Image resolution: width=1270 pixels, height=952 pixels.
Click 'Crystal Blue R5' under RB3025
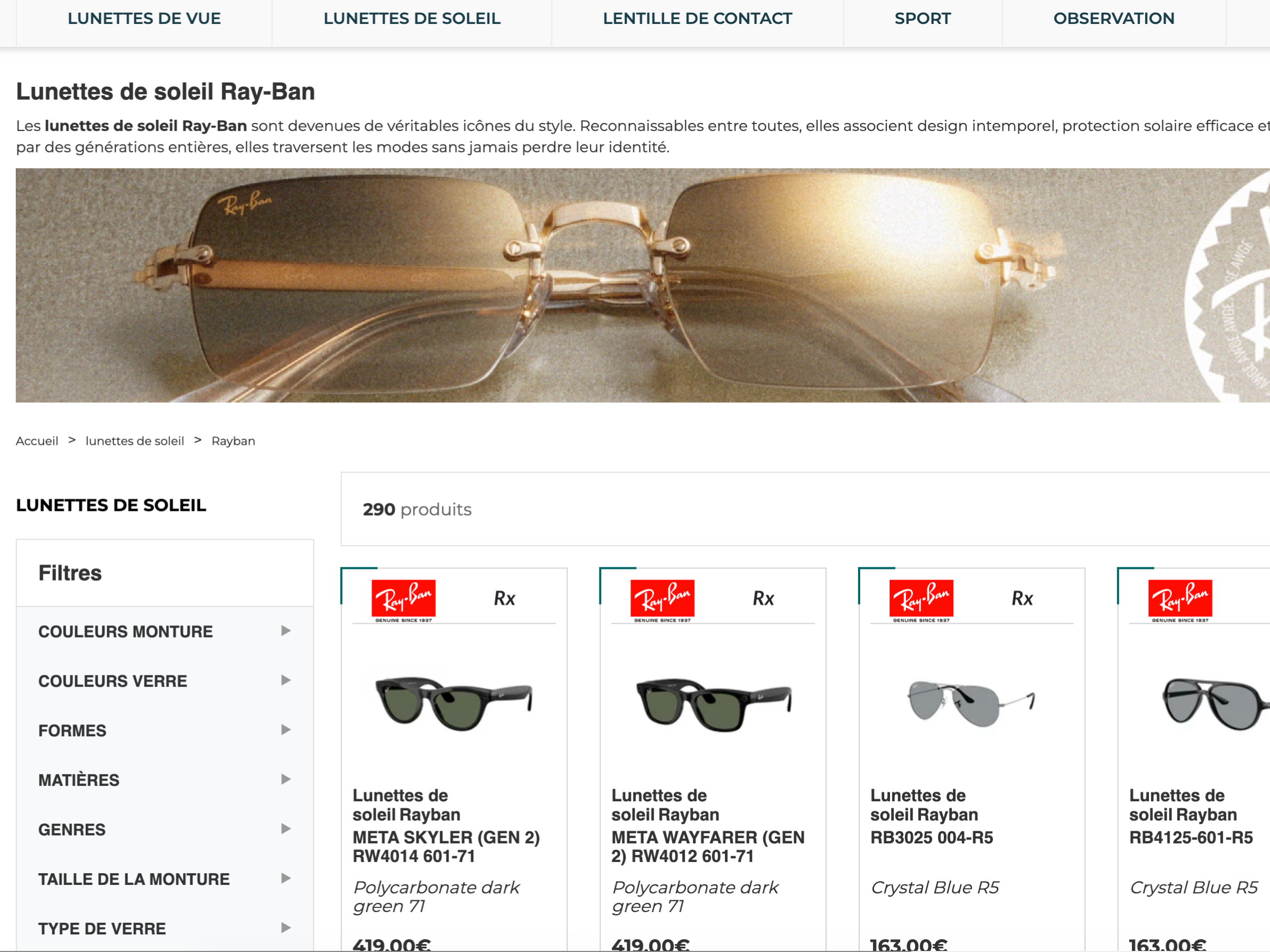tap(935, 887)
